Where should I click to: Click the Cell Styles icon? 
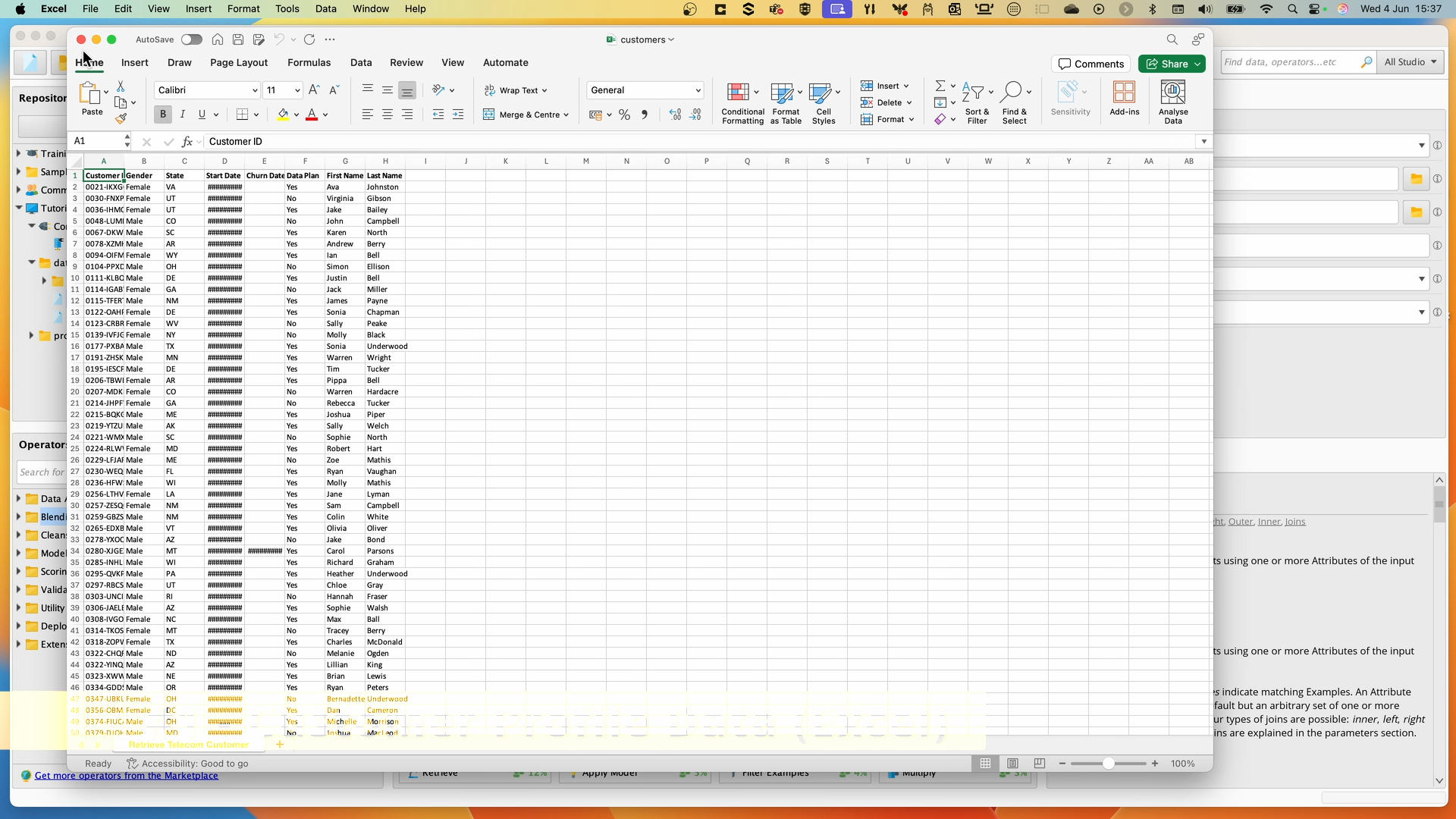pos(824,102)
